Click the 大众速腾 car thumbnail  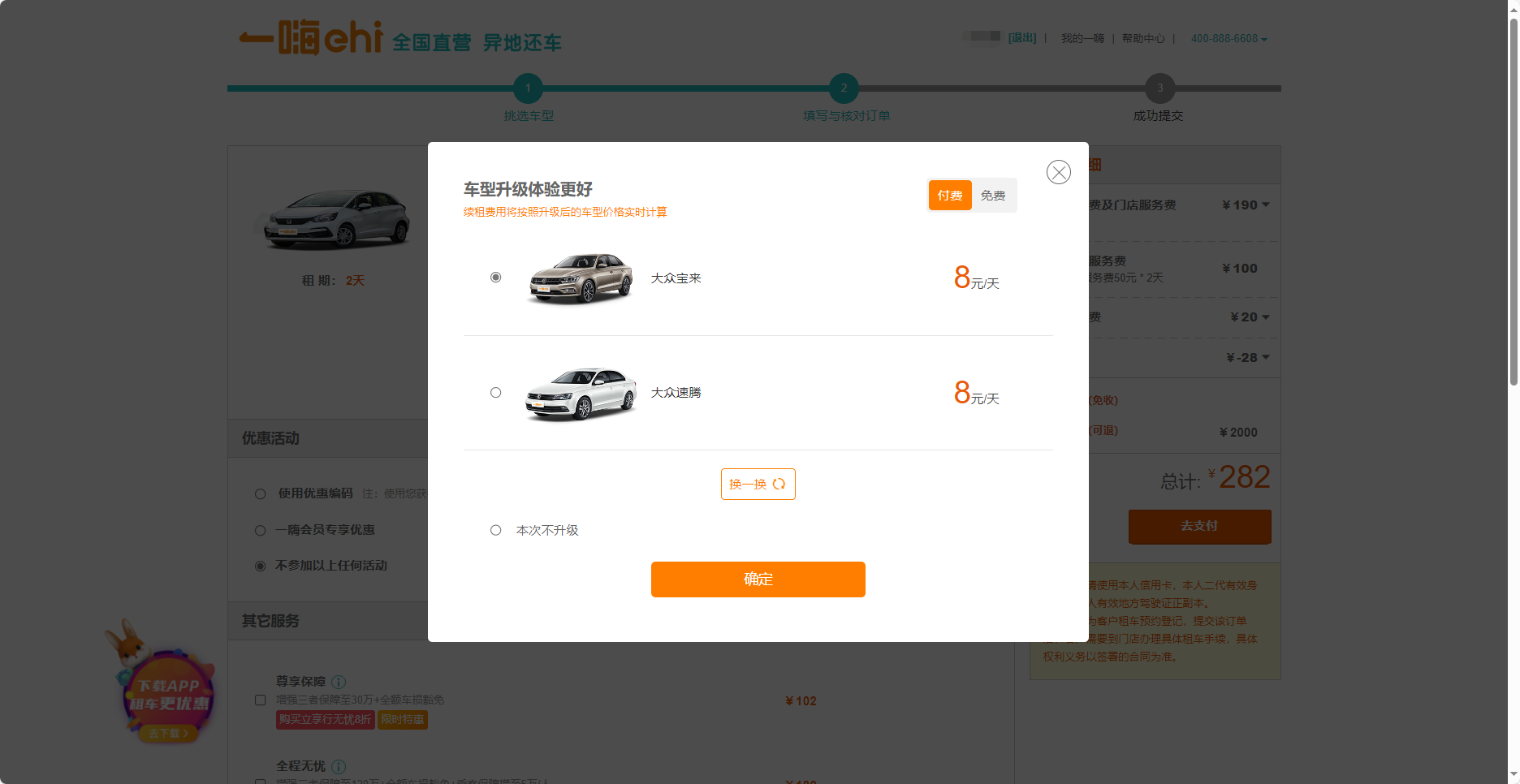tap(580, 394)
